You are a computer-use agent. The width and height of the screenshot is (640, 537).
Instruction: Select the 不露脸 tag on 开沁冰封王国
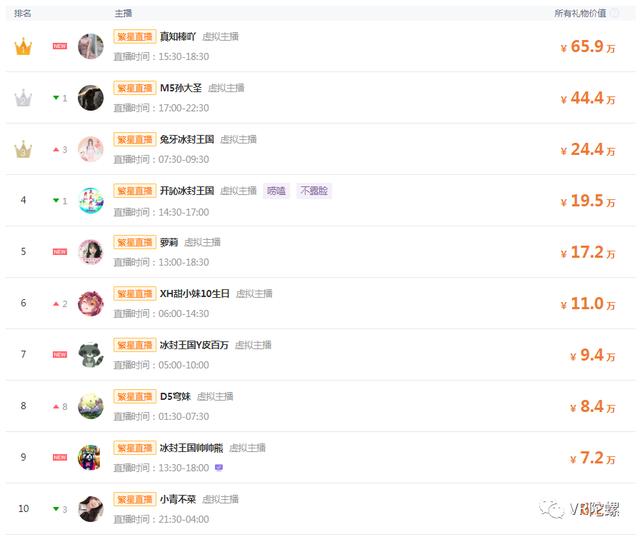314,191
